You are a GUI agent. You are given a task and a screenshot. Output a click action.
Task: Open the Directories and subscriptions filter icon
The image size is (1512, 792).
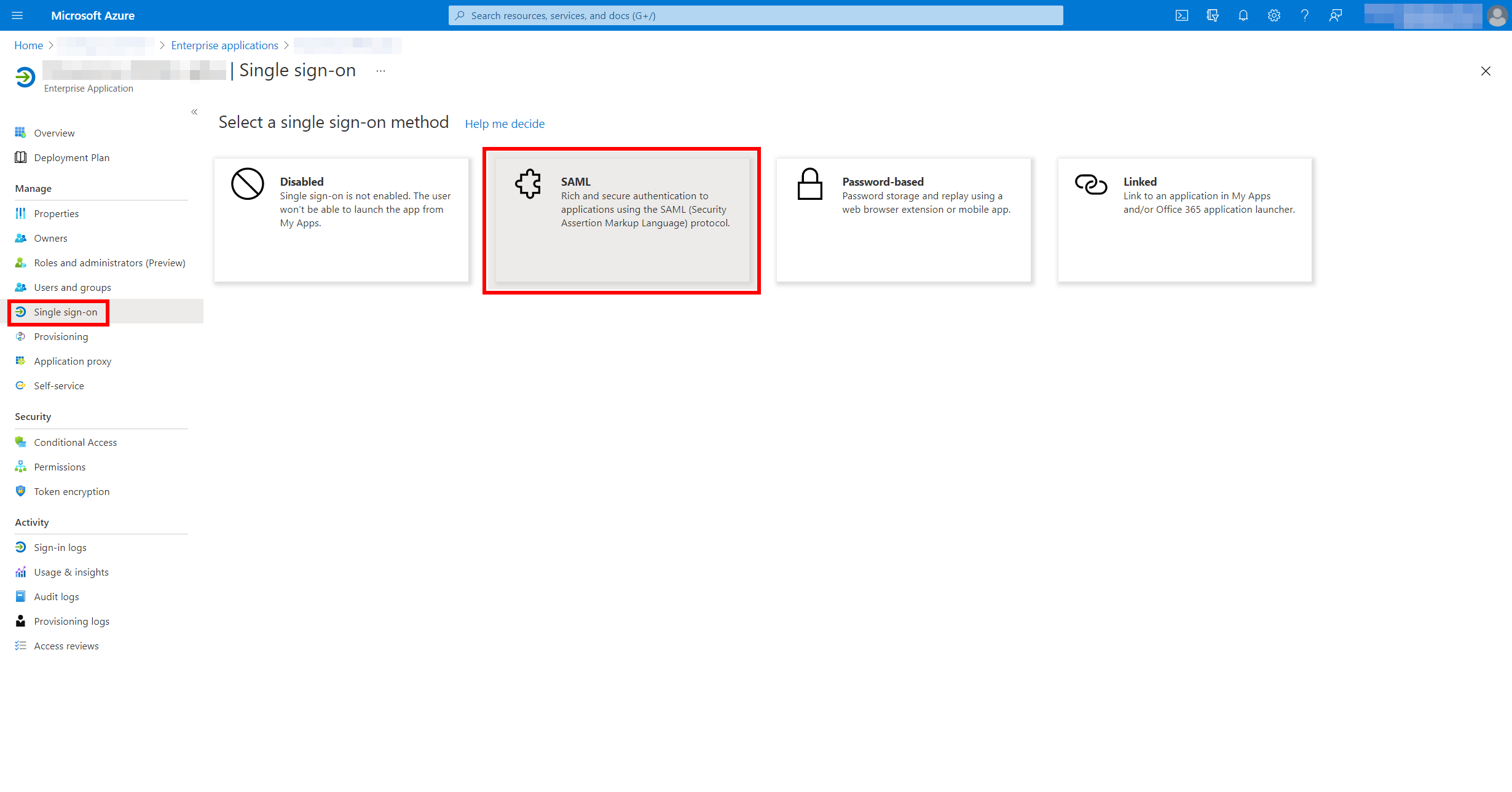1212,15
